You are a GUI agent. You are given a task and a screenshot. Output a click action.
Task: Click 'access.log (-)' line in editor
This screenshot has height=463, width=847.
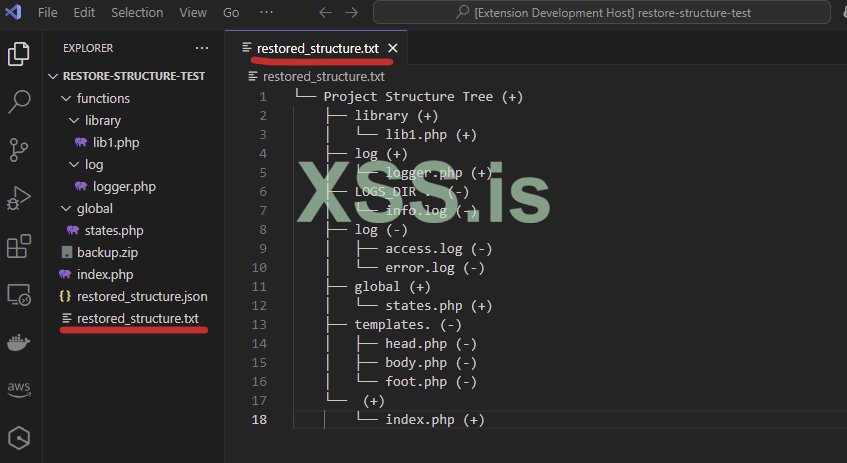(x=438, y=249)
